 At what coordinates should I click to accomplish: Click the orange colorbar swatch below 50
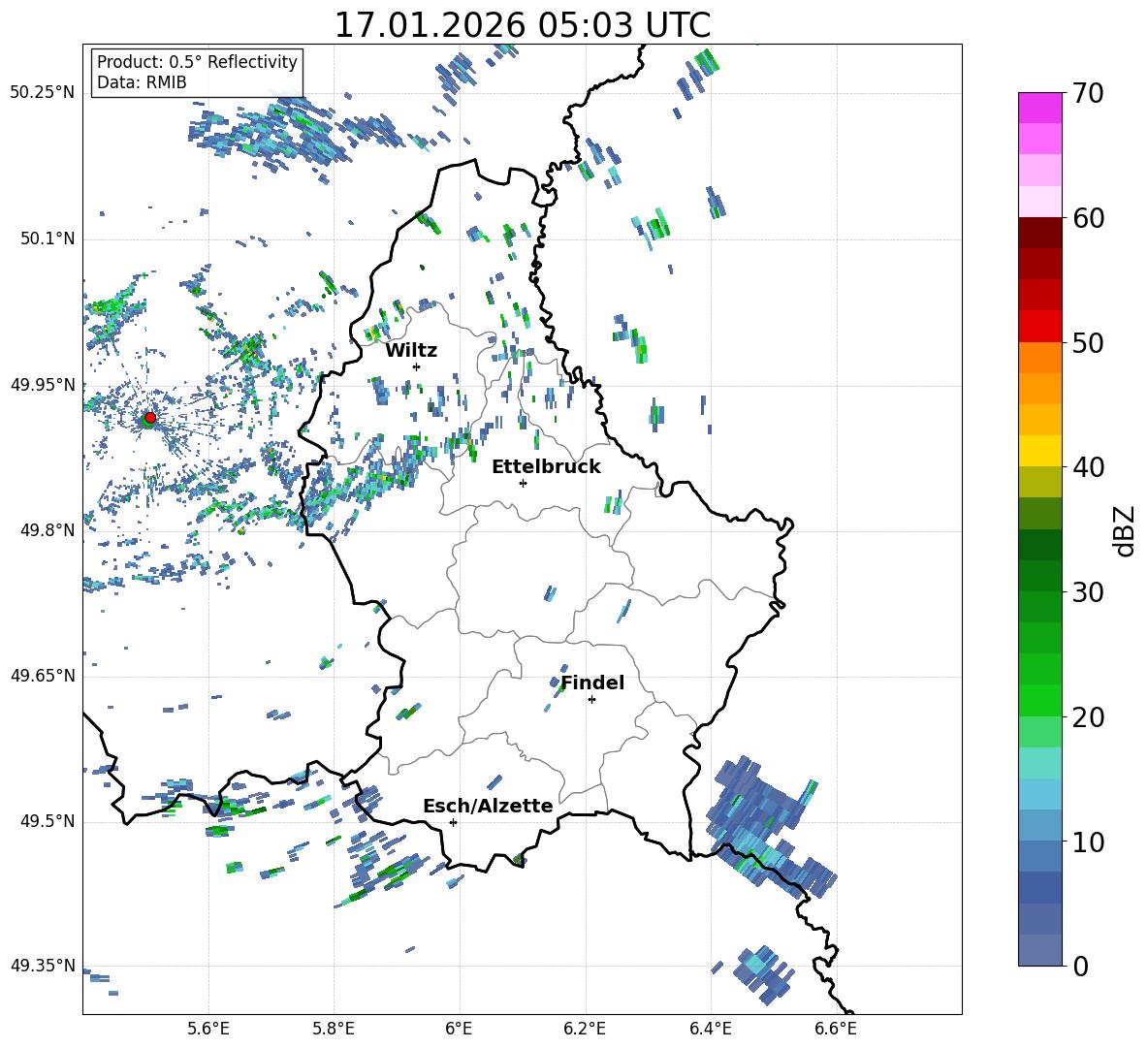[1039, 358]
